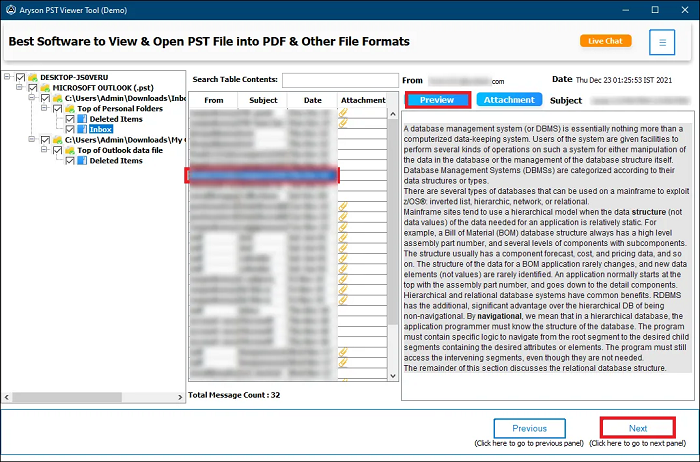Click the message preview body text
This screenshot has height=462, width=700.
click(547, 248)
